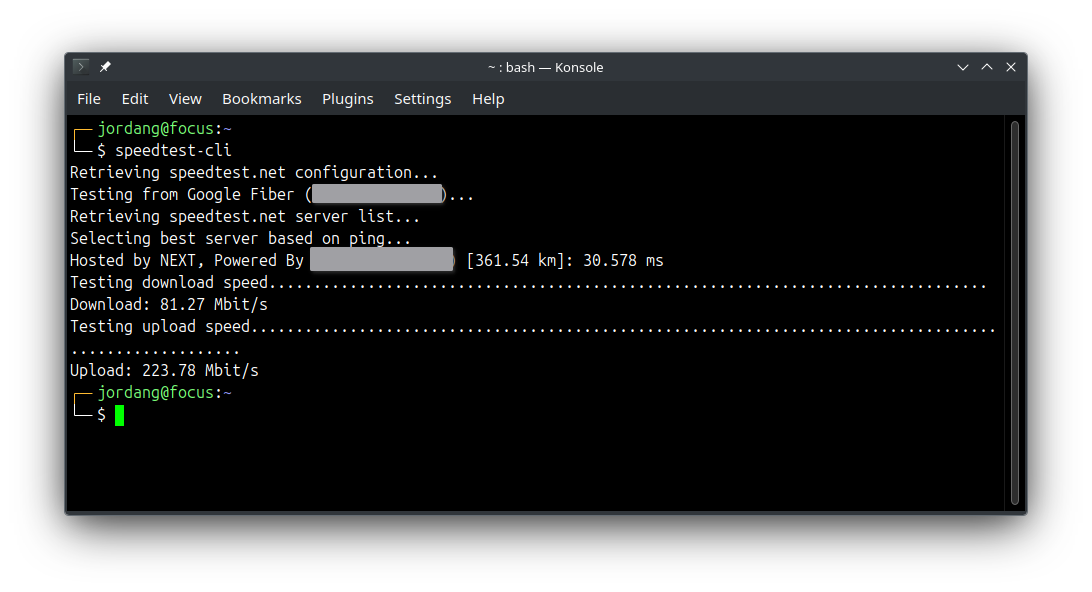Click 'Retrieving speedtest.net server list...' line
This screenshot has height=592, width=1092.
click(x=244, y=217)
